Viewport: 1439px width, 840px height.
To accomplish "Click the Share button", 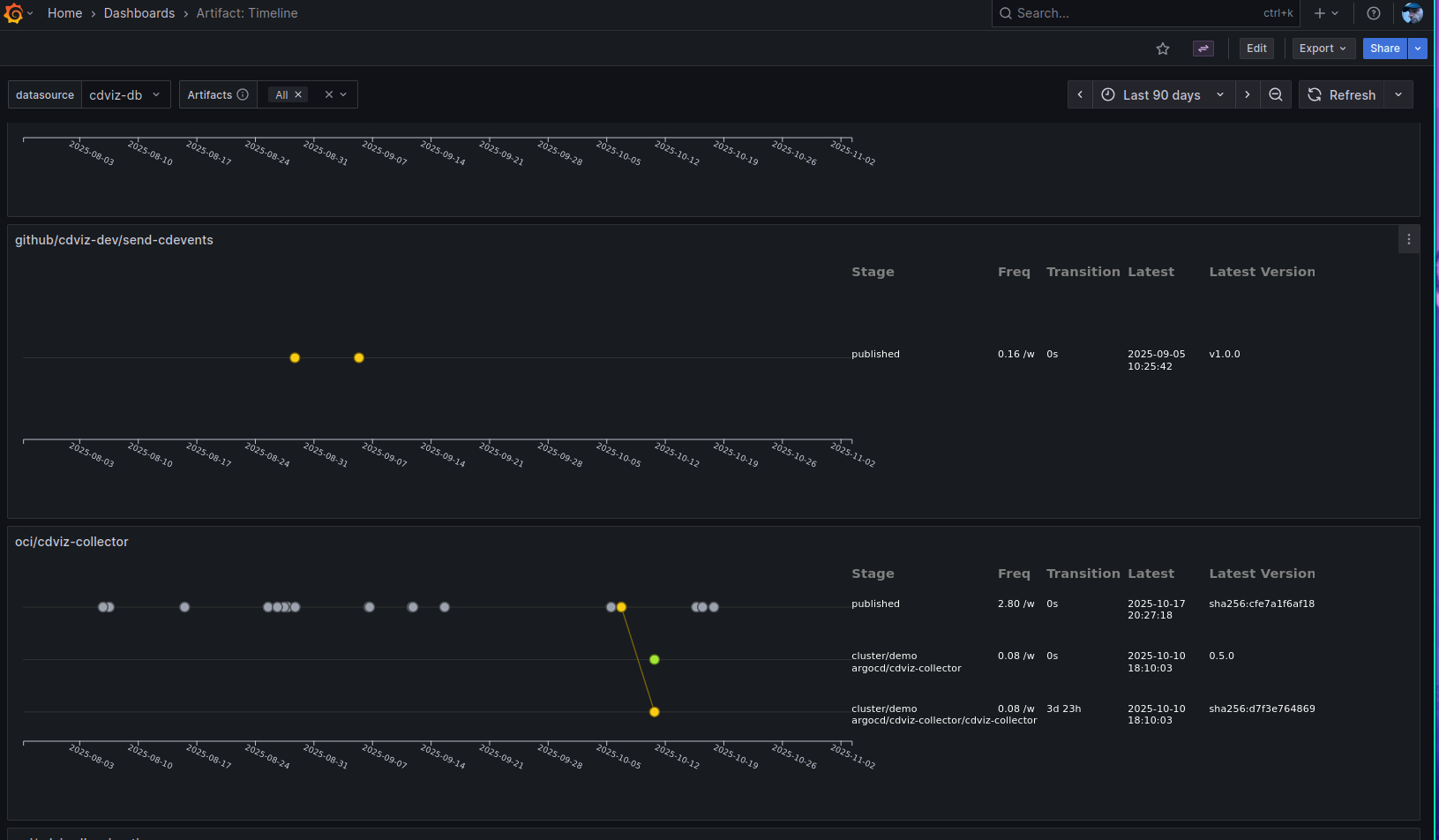I will pyautogui.click(x=1384, y=49).
